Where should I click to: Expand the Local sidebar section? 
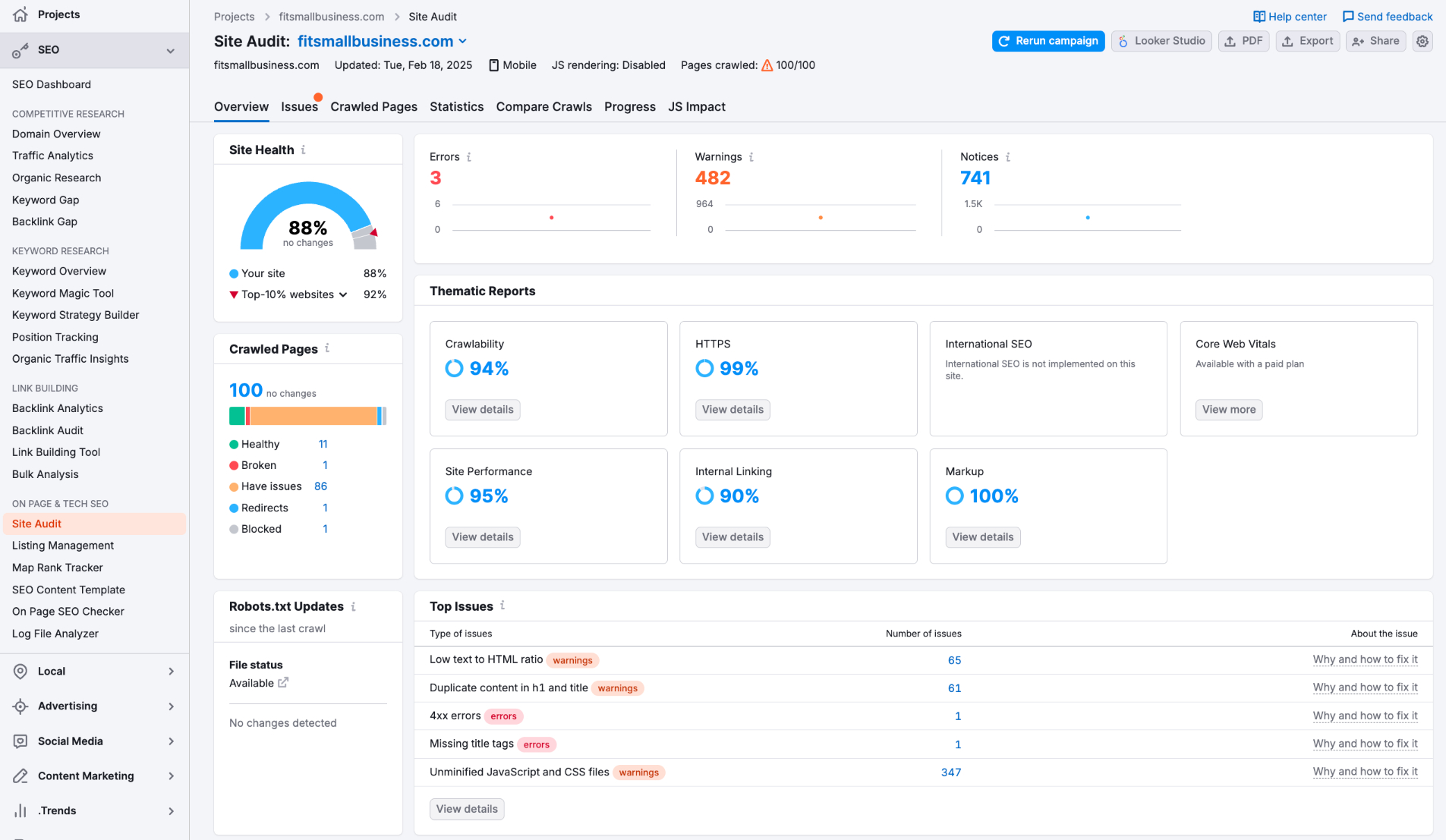tap(171, 672)
